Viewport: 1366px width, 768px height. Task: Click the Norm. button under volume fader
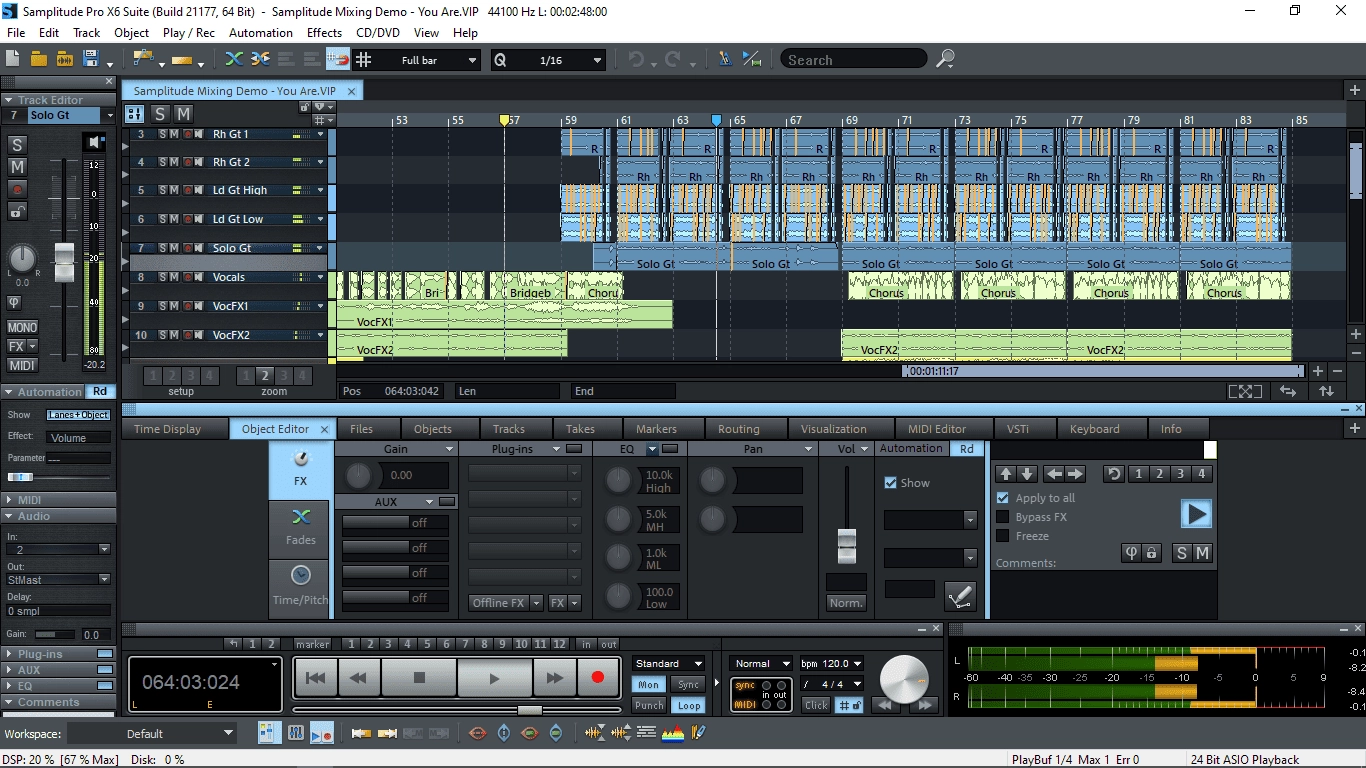[x=846, y=603]
